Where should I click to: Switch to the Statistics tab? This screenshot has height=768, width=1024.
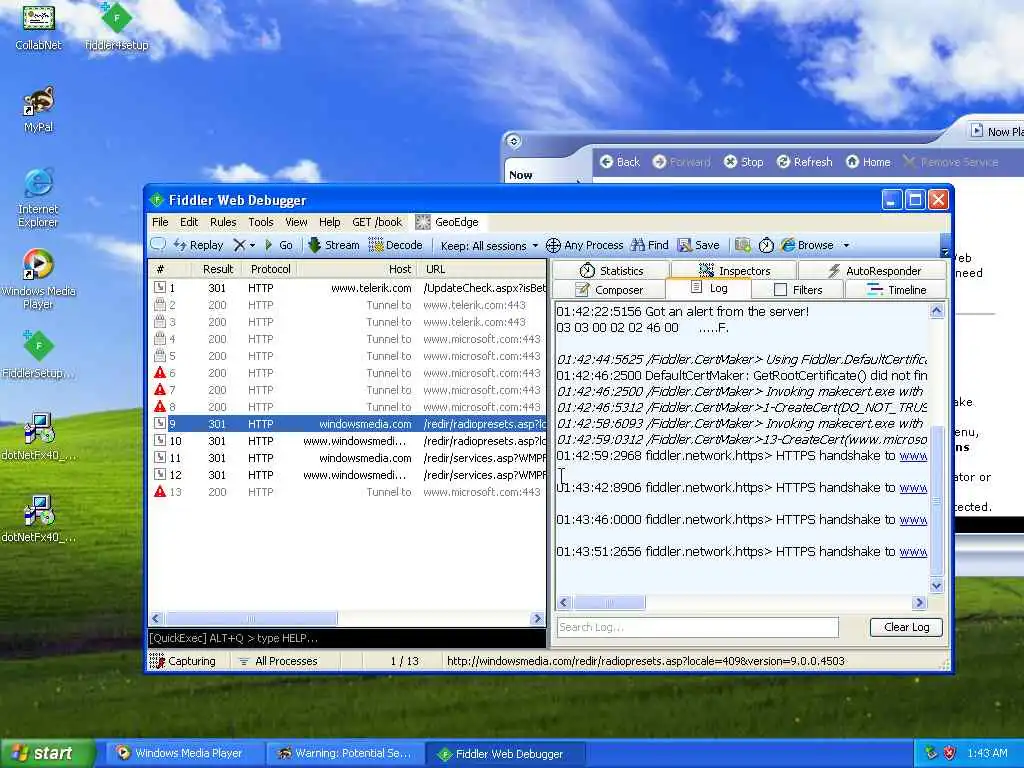click(x=611, y=270)
